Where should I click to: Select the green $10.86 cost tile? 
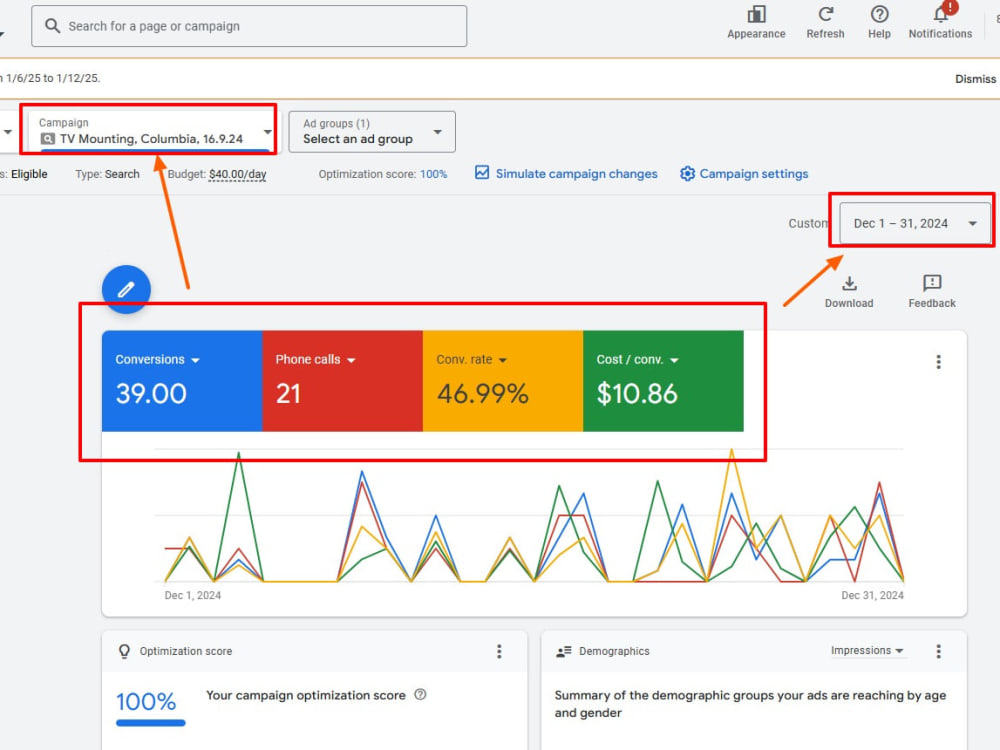coord(663,381)
